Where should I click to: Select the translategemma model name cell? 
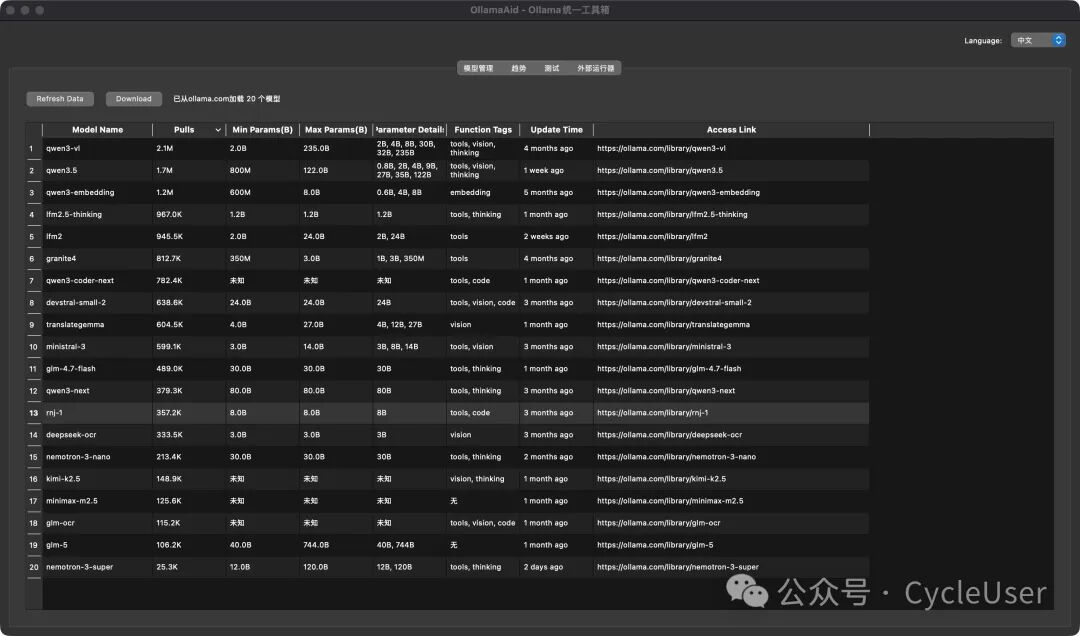coord(97,325)
